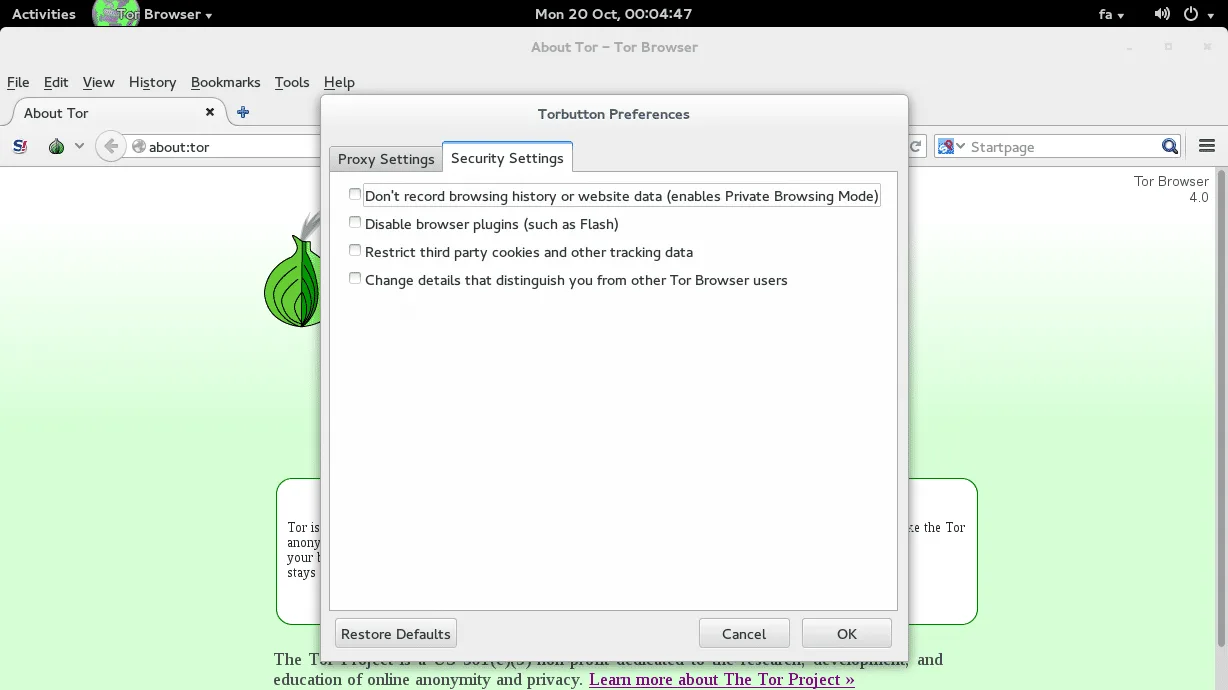The image size is (1228, 690).
Task: Click the reload page icon
Action: 915,147
